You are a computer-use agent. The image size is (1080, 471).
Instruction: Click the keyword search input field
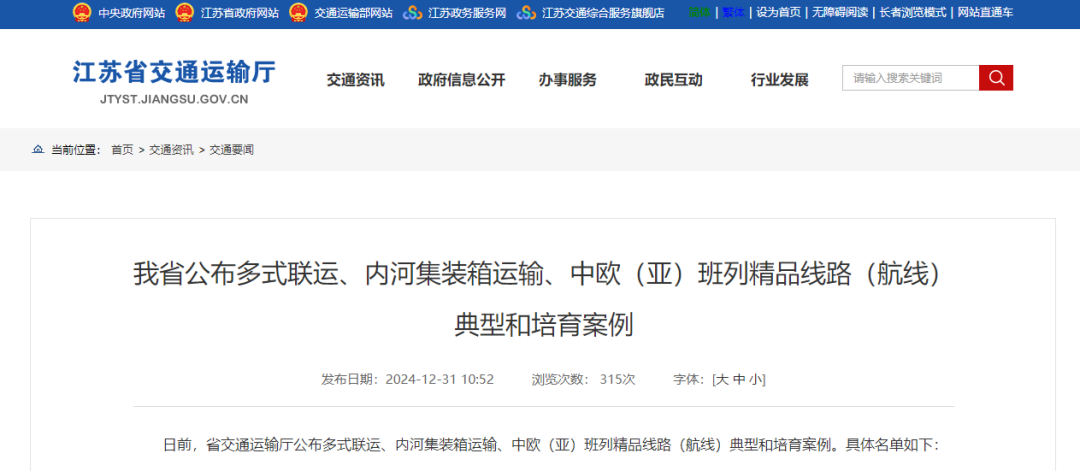[x=910, y=78]
